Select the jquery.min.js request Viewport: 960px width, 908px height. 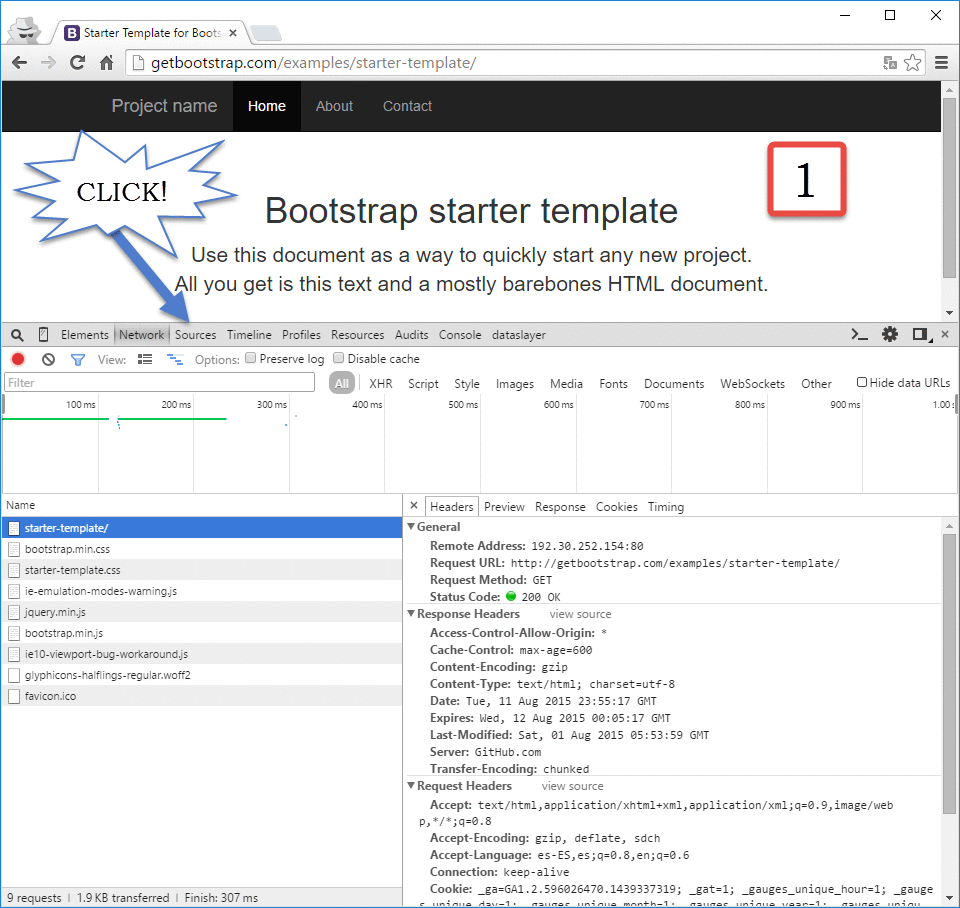pos(202,612)
